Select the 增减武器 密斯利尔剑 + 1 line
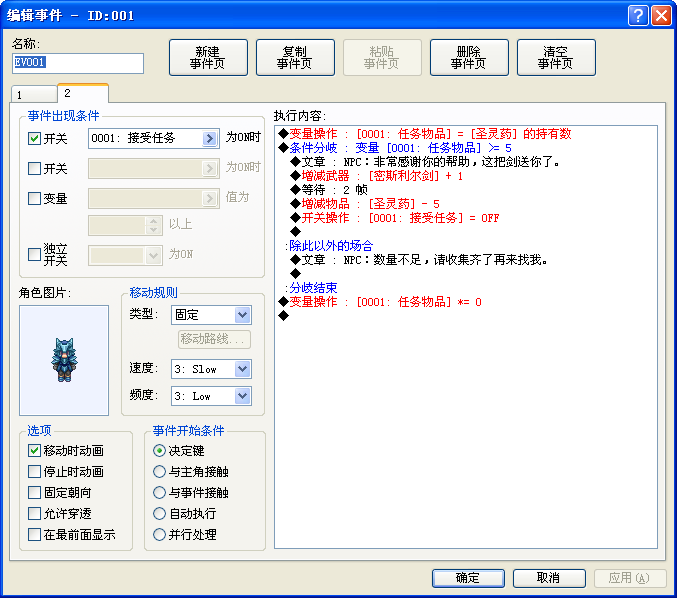 [x=376, y=176]
